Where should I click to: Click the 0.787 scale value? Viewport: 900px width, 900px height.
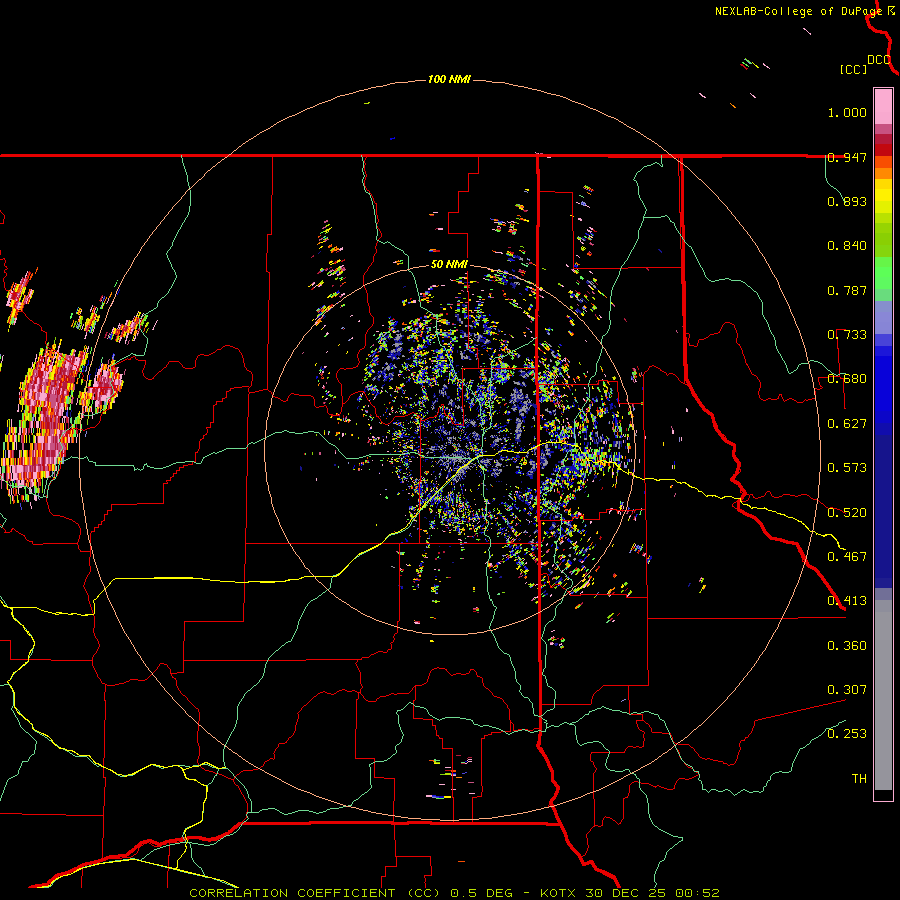point(847,290)
